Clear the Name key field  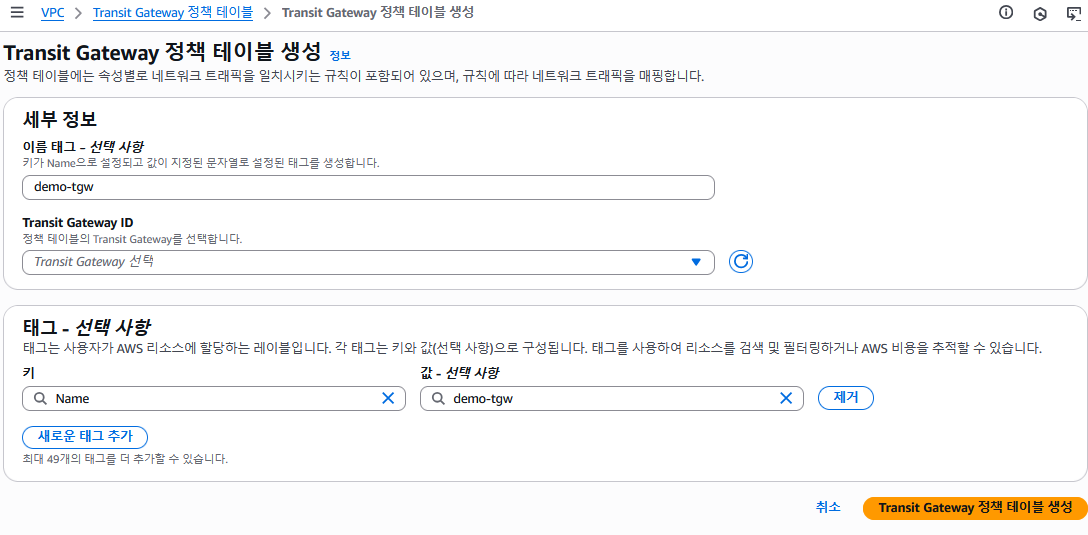[x=388, y=398]
